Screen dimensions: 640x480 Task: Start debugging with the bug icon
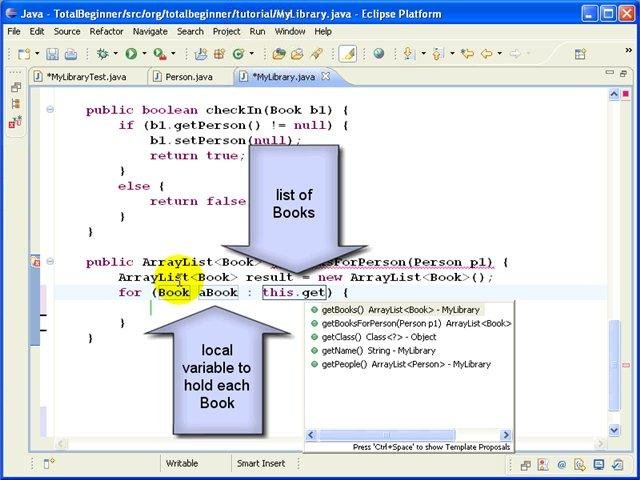[x=102, y=53]
